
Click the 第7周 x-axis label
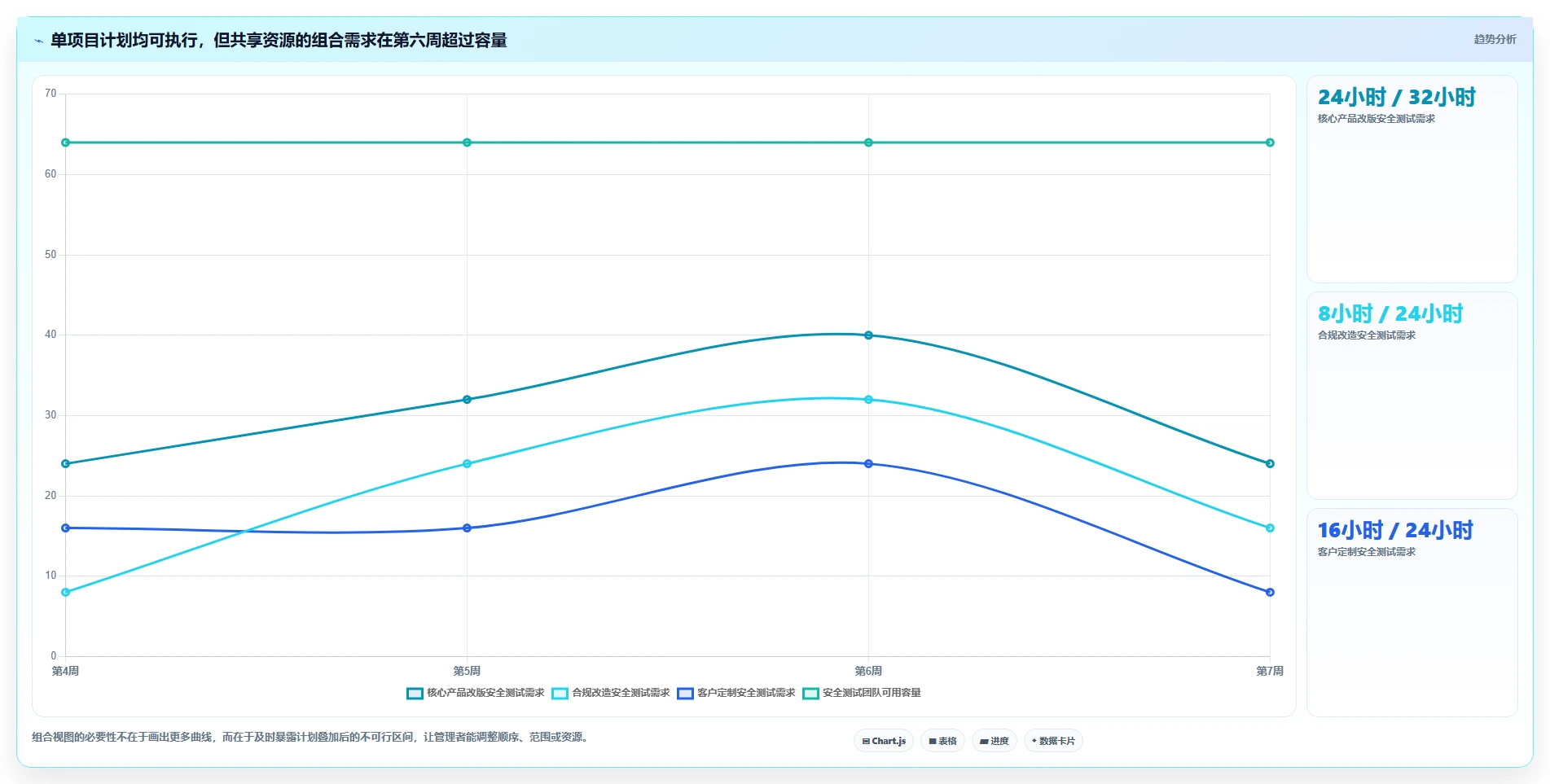click(1270, 671)
